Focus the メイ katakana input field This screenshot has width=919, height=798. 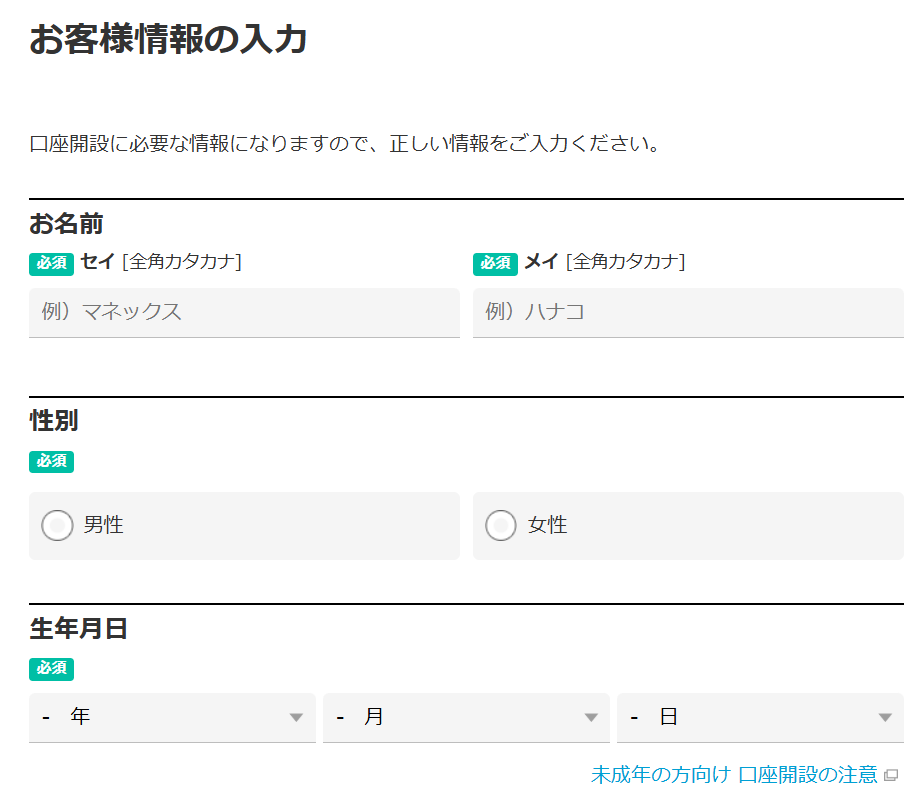[x=688, y=312]
